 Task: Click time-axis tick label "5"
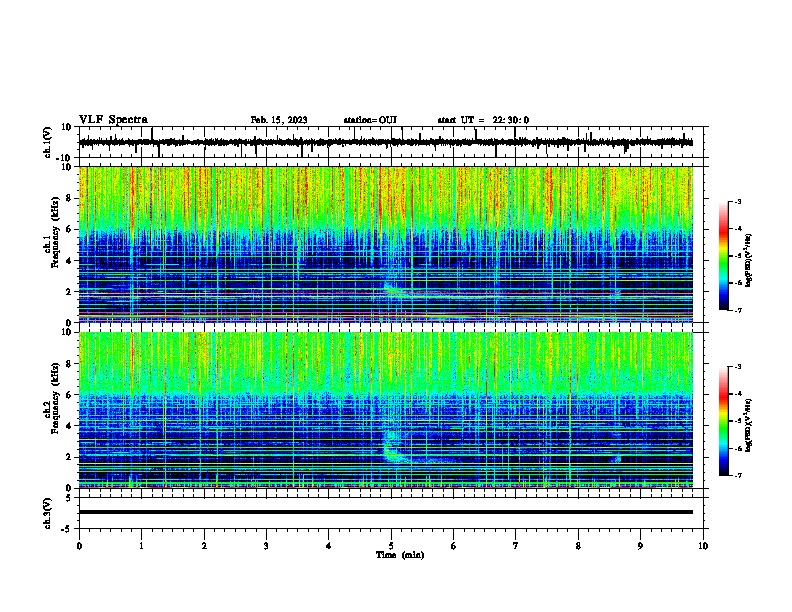[x=391, y=546]
